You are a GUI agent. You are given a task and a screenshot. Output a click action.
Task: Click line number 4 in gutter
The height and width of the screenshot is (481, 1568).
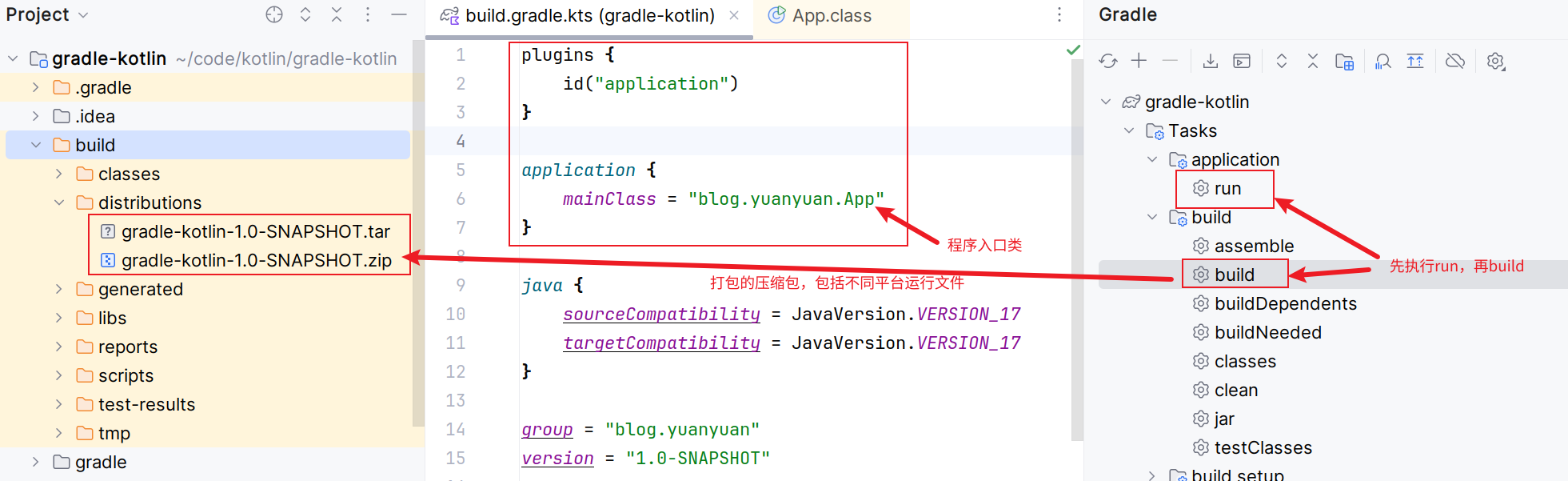click(461, 141)
